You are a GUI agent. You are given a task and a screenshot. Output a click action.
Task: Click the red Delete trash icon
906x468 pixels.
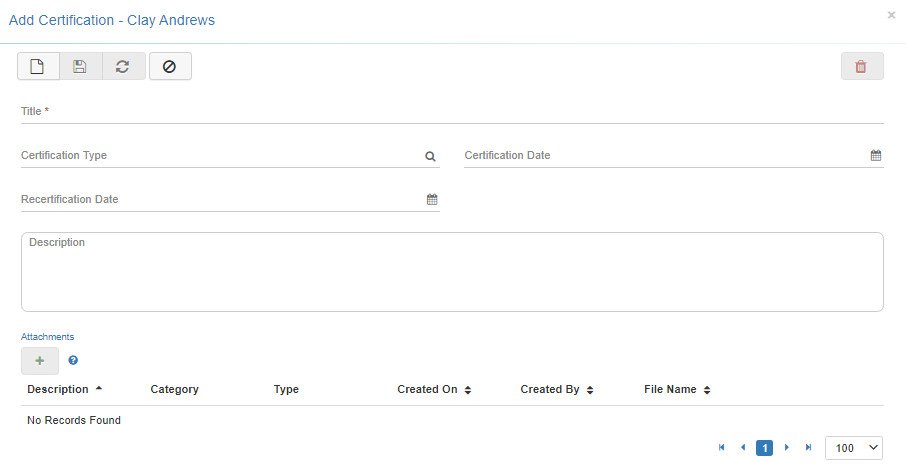click(x=861, y=67)
